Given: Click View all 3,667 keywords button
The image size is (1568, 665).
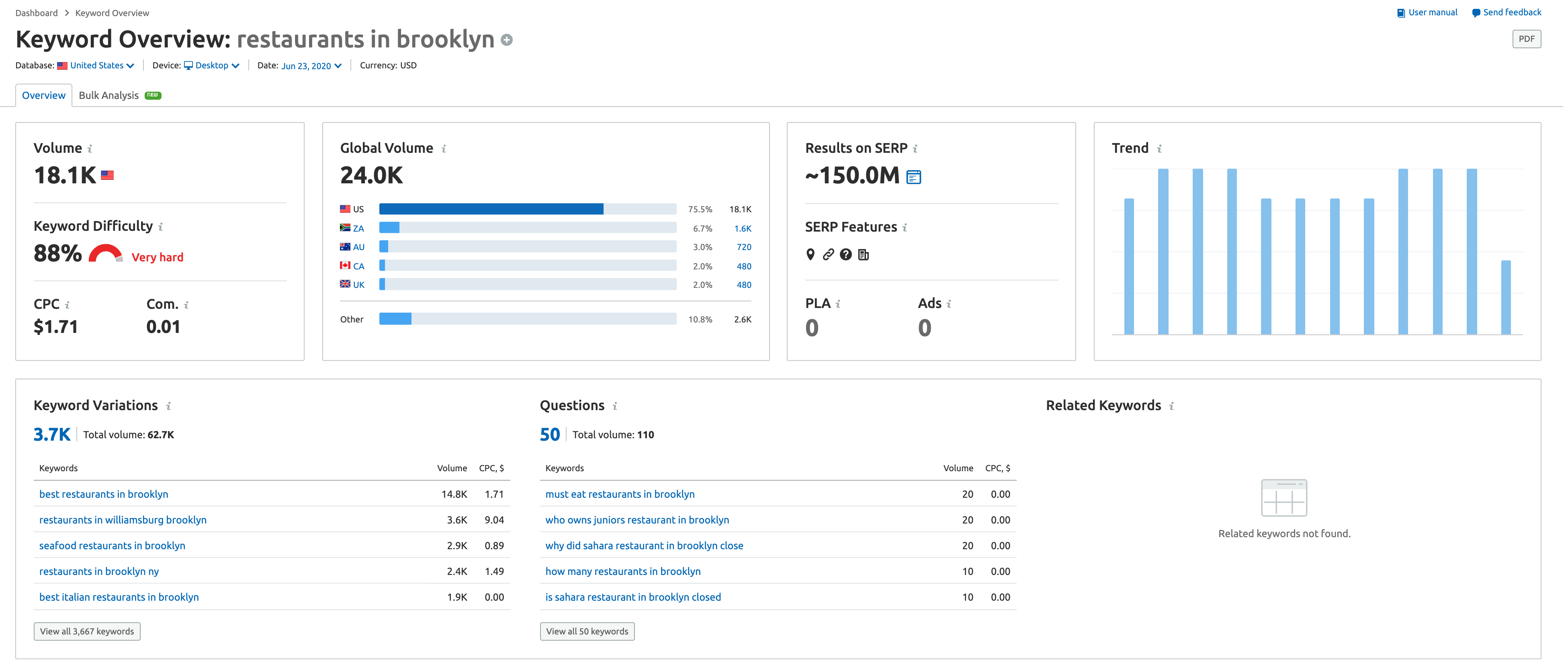Looking at the screenshot, I should coord(87,631).
